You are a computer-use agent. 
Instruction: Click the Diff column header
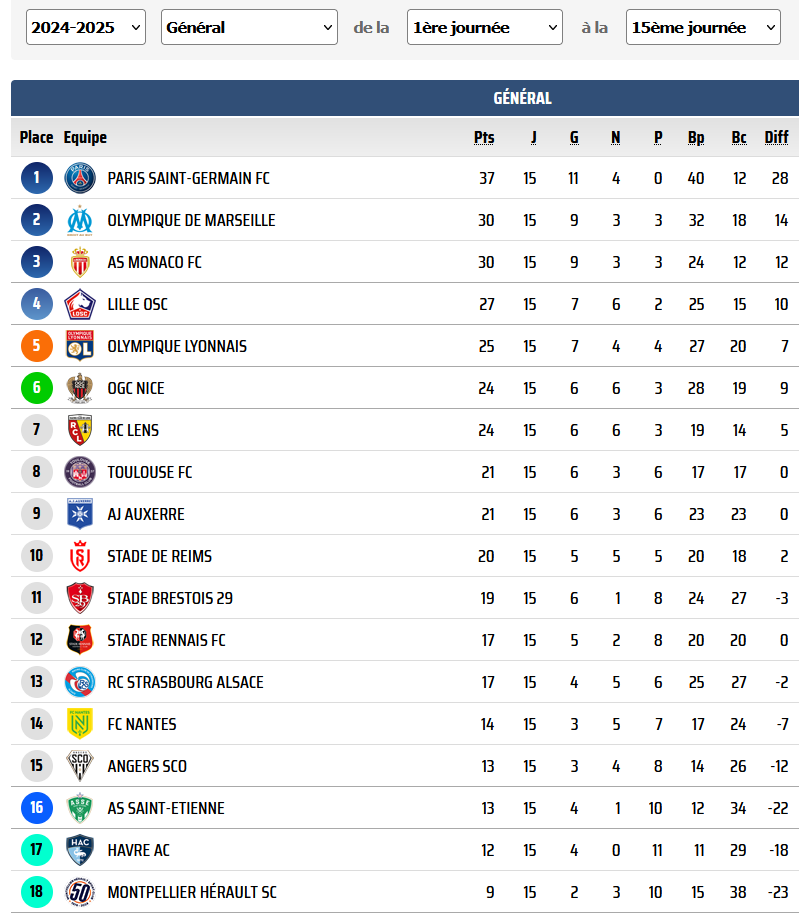[776, 137]
